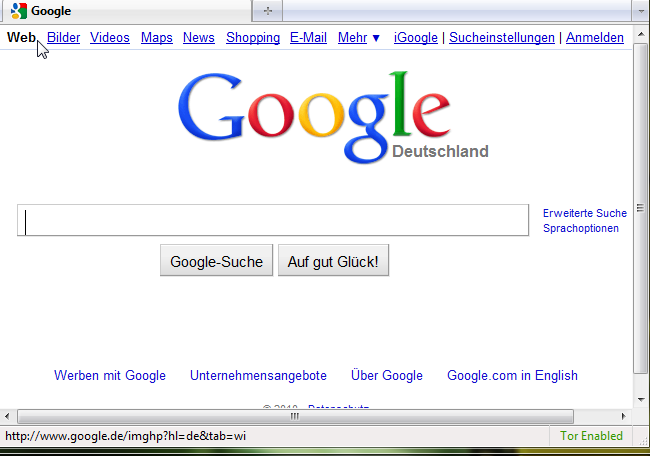Open the Videos link
Image resolution: width=650 pixels, height=456 pixels.
(110, 37)
